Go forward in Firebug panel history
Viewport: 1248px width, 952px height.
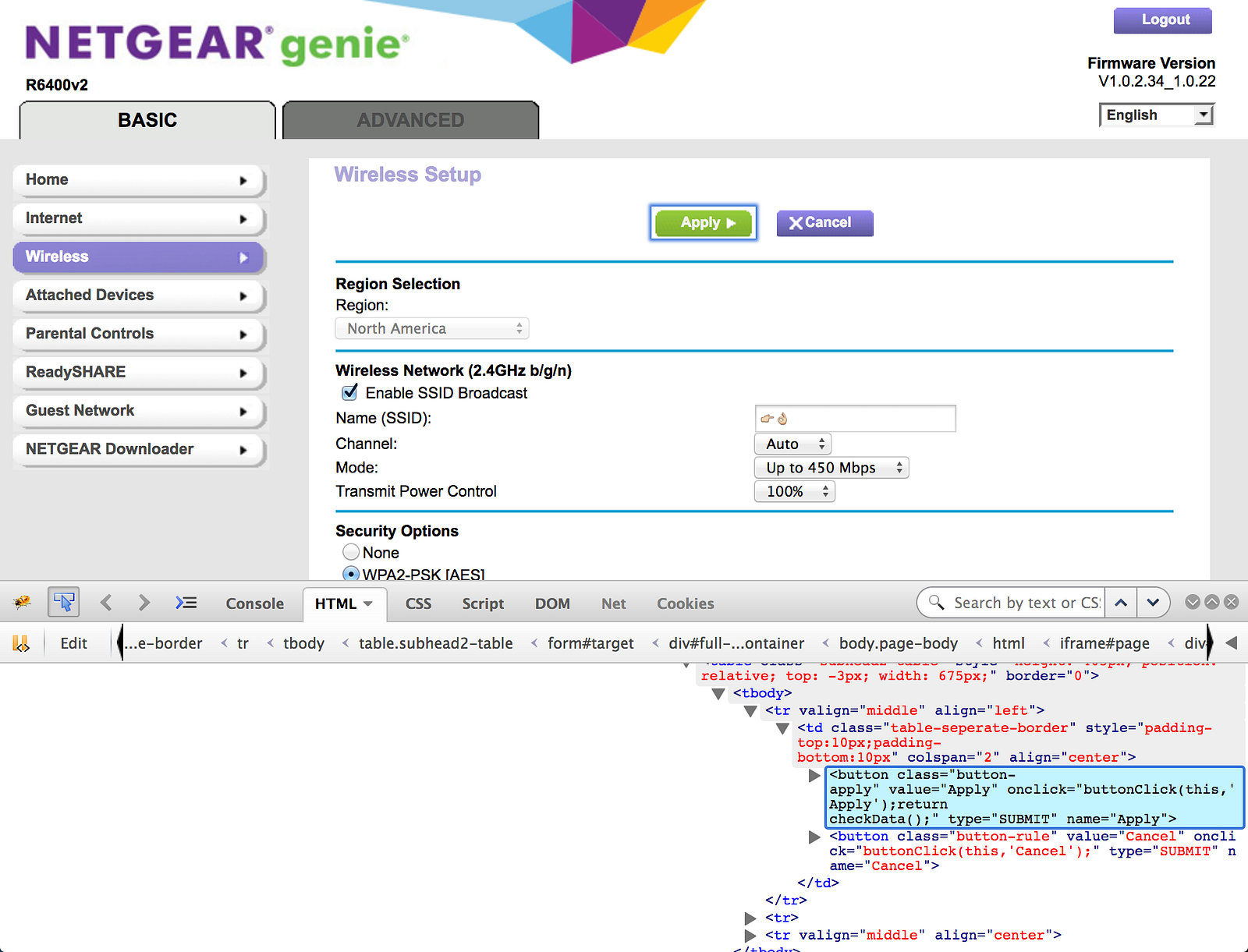click(x=144, y=603)
